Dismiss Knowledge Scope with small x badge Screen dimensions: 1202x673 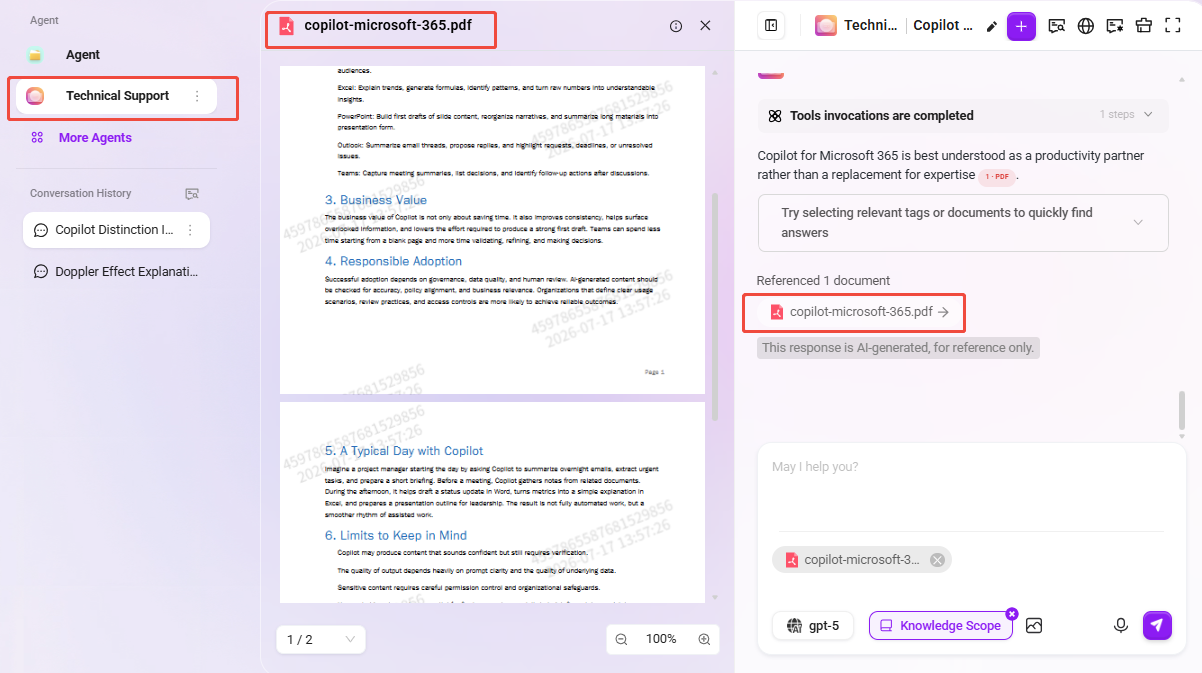tap(1011, 613)
